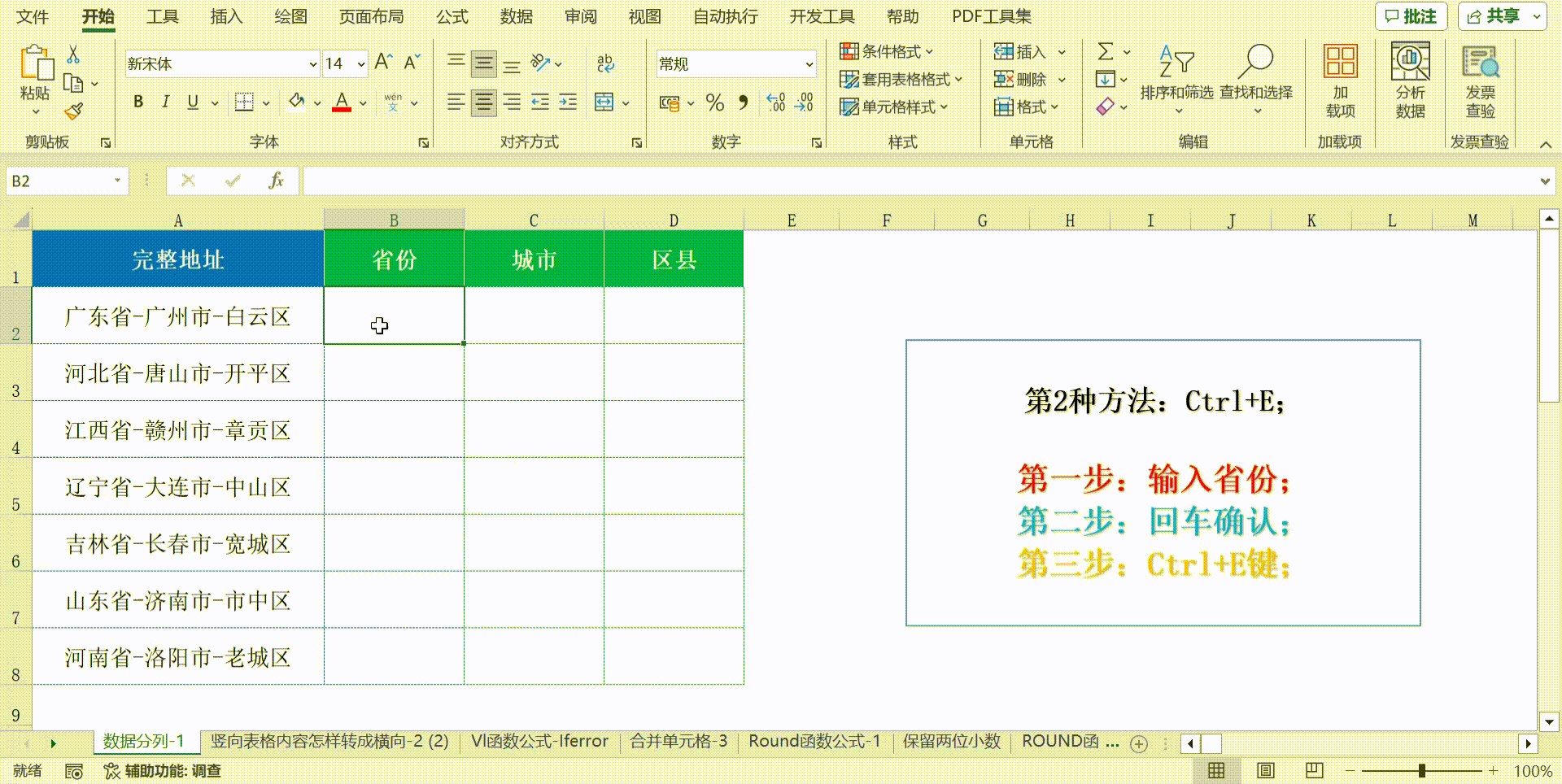
Task: Decrease font size with smaller A icon
Action: point(412,63)
